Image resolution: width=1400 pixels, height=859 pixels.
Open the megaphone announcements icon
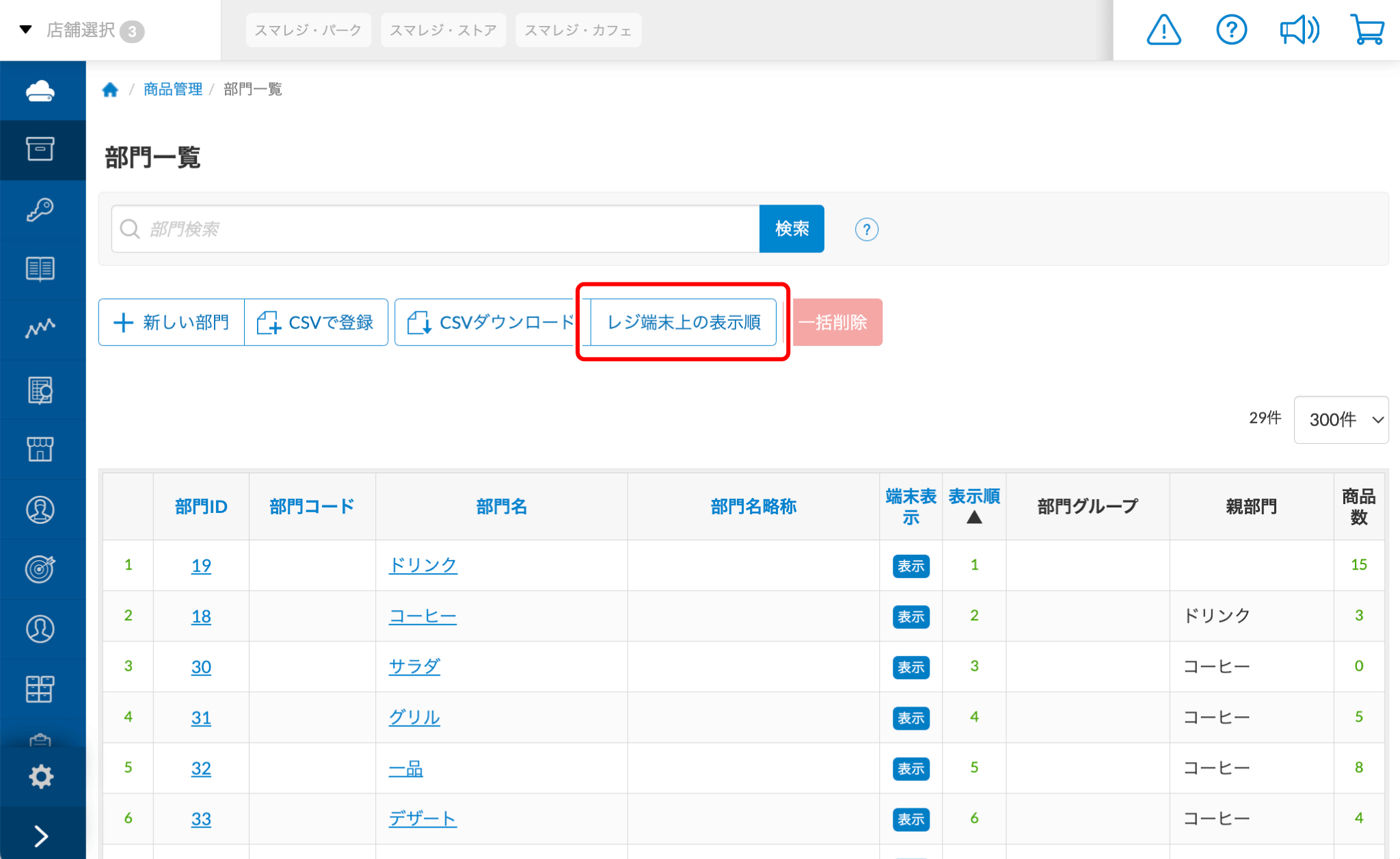pos(1299,30)
